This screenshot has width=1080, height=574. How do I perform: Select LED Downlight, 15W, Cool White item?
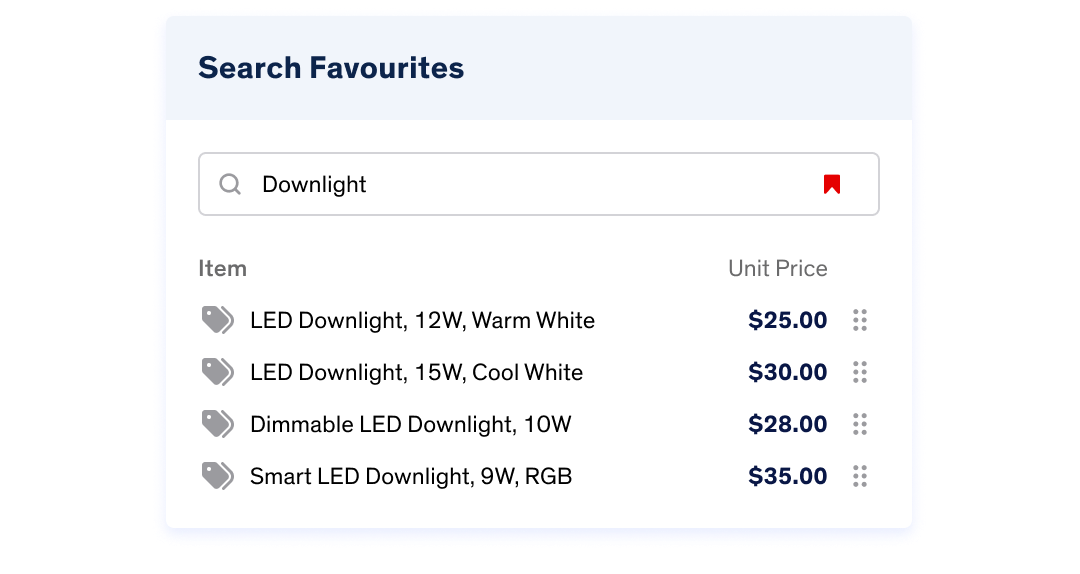tap(416, 373)
